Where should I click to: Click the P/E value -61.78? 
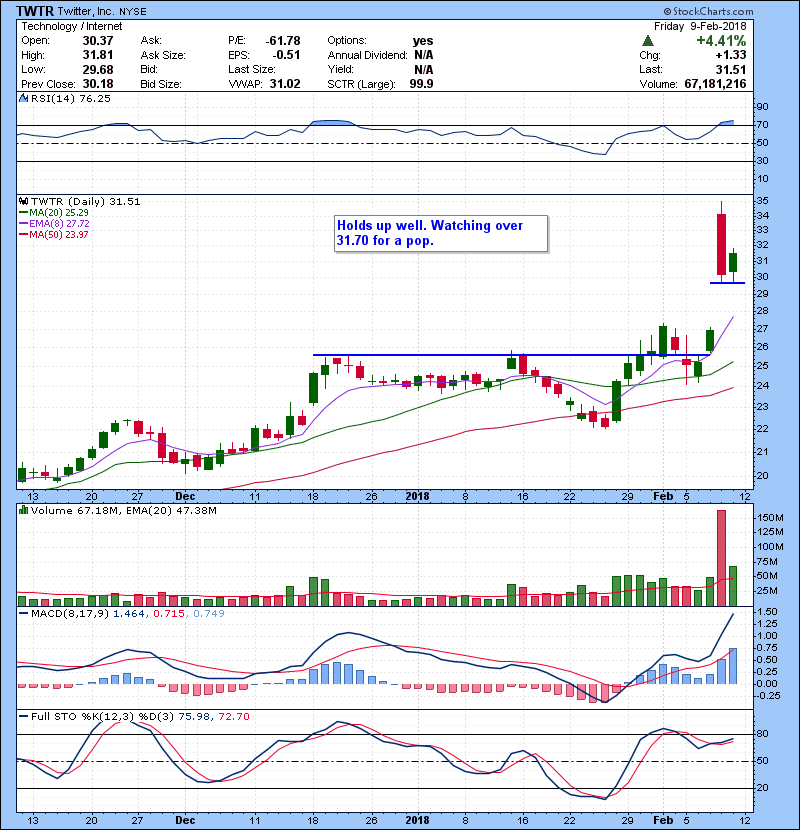pyautogui.click(x=283, y=41)
